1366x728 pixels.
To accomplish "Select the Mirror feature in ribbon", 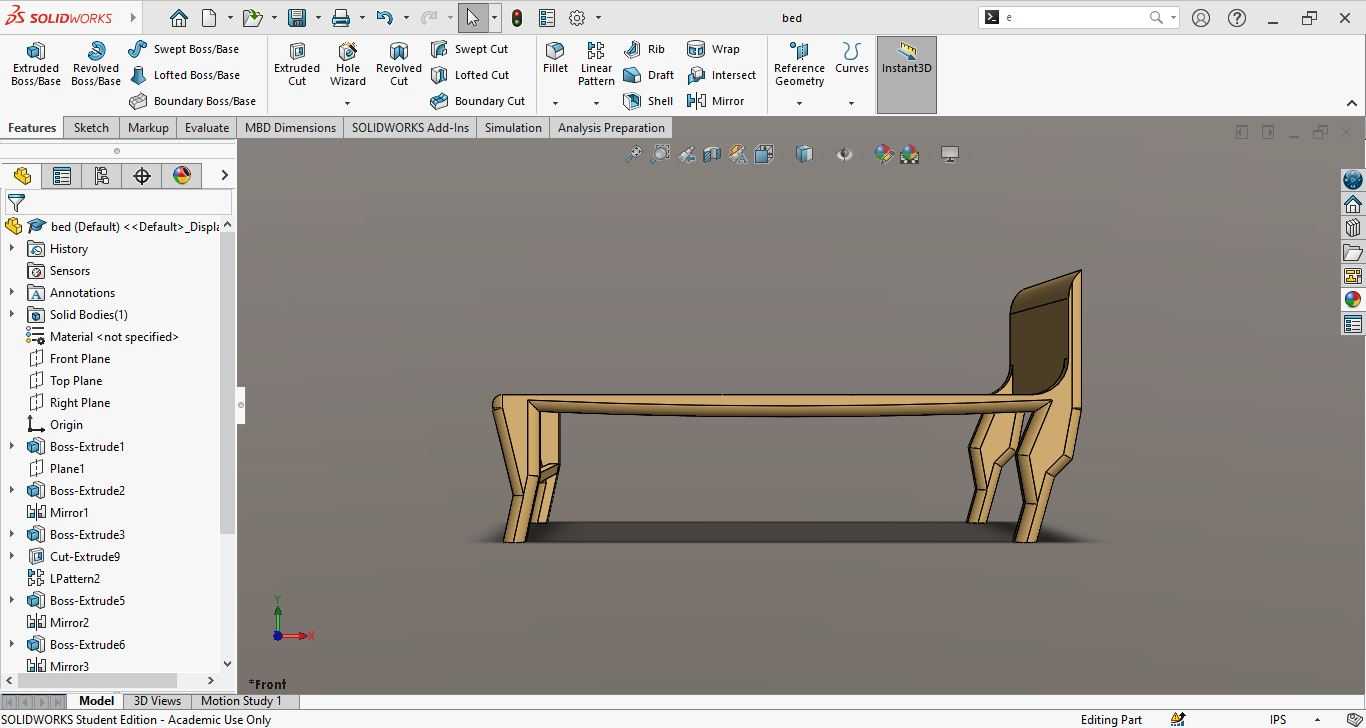I will click(x=715, y=101).
